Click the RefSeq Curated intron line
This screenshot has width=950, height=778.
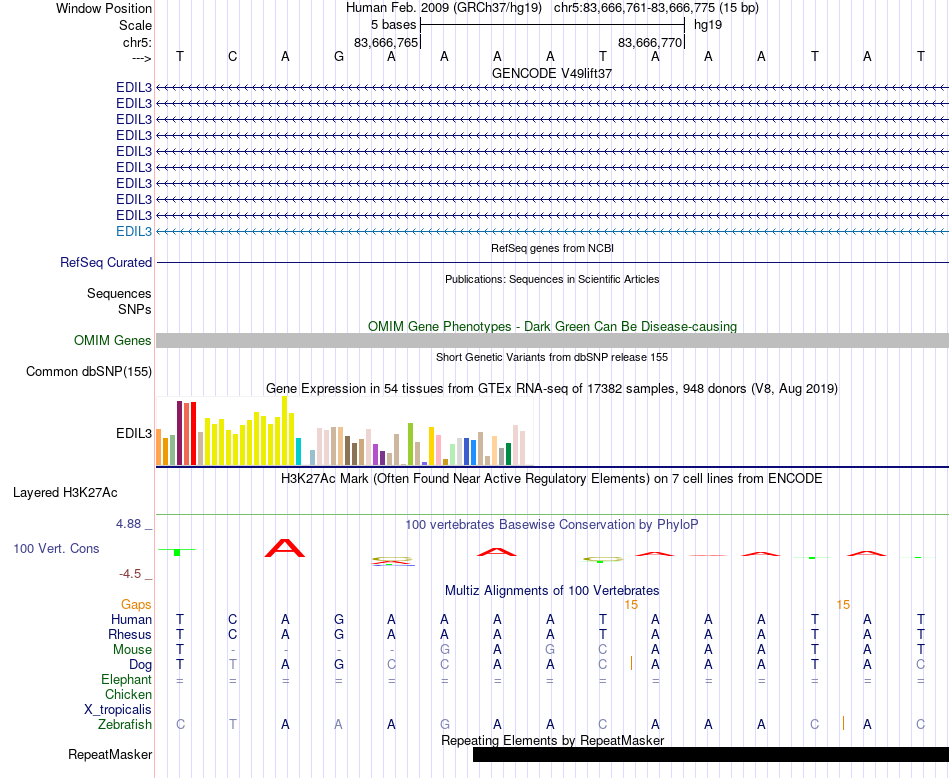tap(553, 262)
